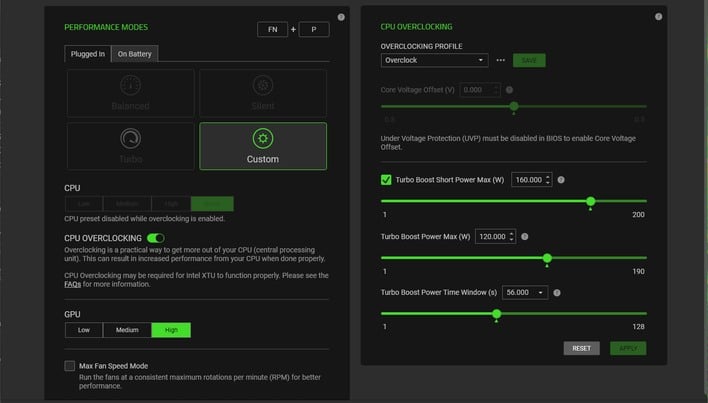Click the 120.000 power max field
708x403 pixels.
point(495,236)
